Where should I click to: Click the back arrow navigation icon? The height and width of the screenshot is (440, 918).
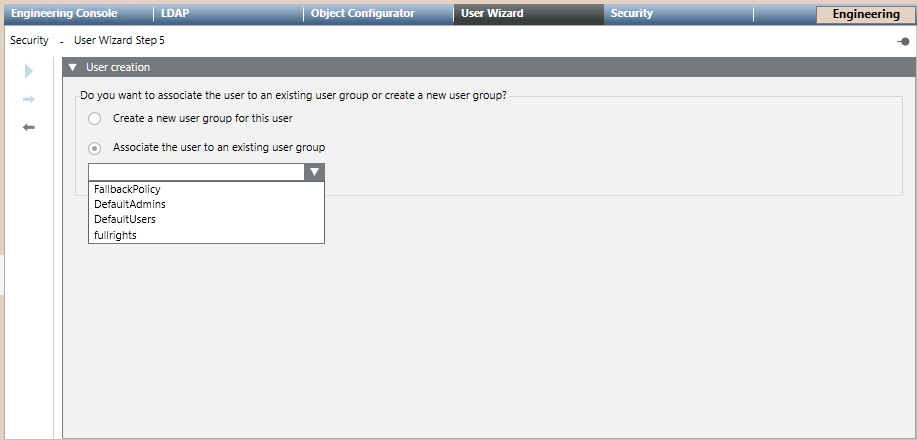click(29, 128)
